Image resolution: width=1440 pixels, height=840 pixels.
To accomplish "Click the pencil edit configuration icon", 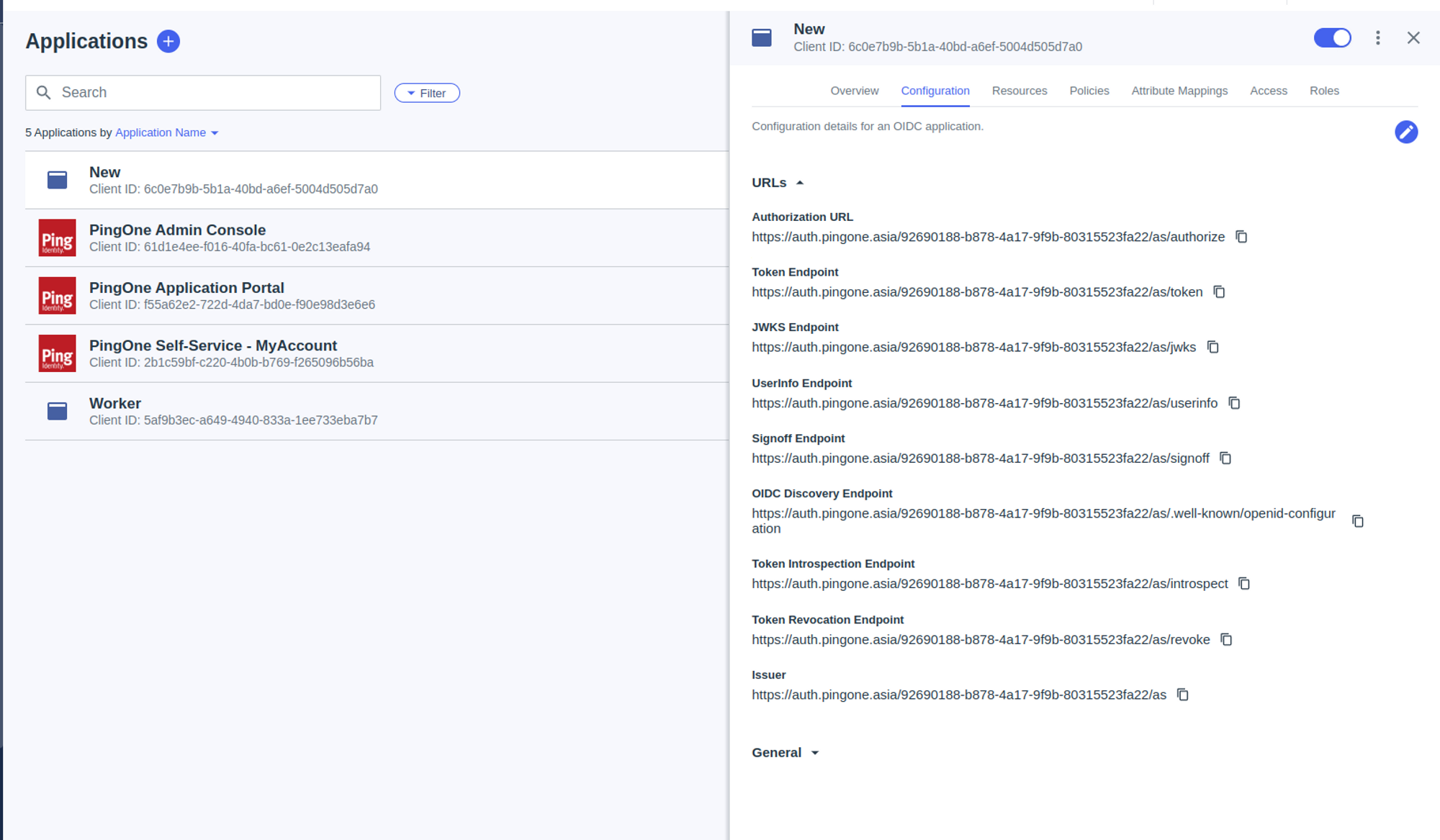I will pyautogui.click(x=1405, y=132).
